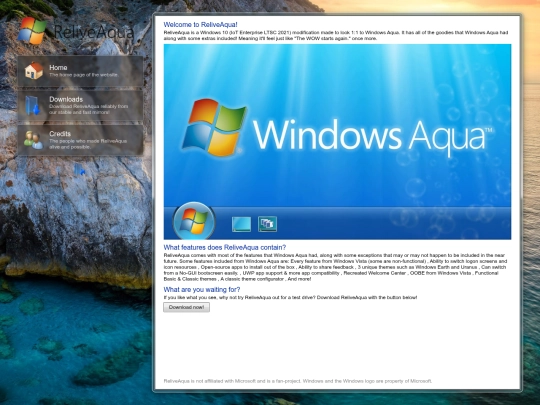Open the Credits menu item
Screen dimensions: 540x405
(x=80, y=140)
